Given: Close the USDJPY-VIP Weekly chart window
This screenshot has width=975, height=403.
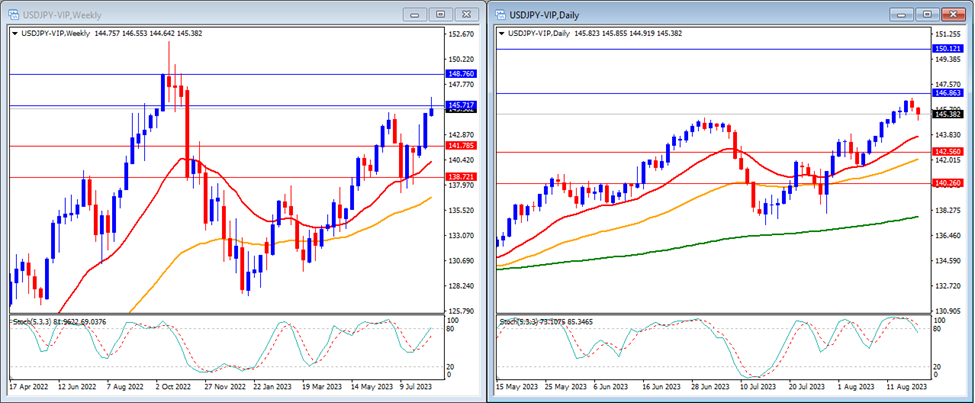Looking at the screenshot, I should click(467, 14).
